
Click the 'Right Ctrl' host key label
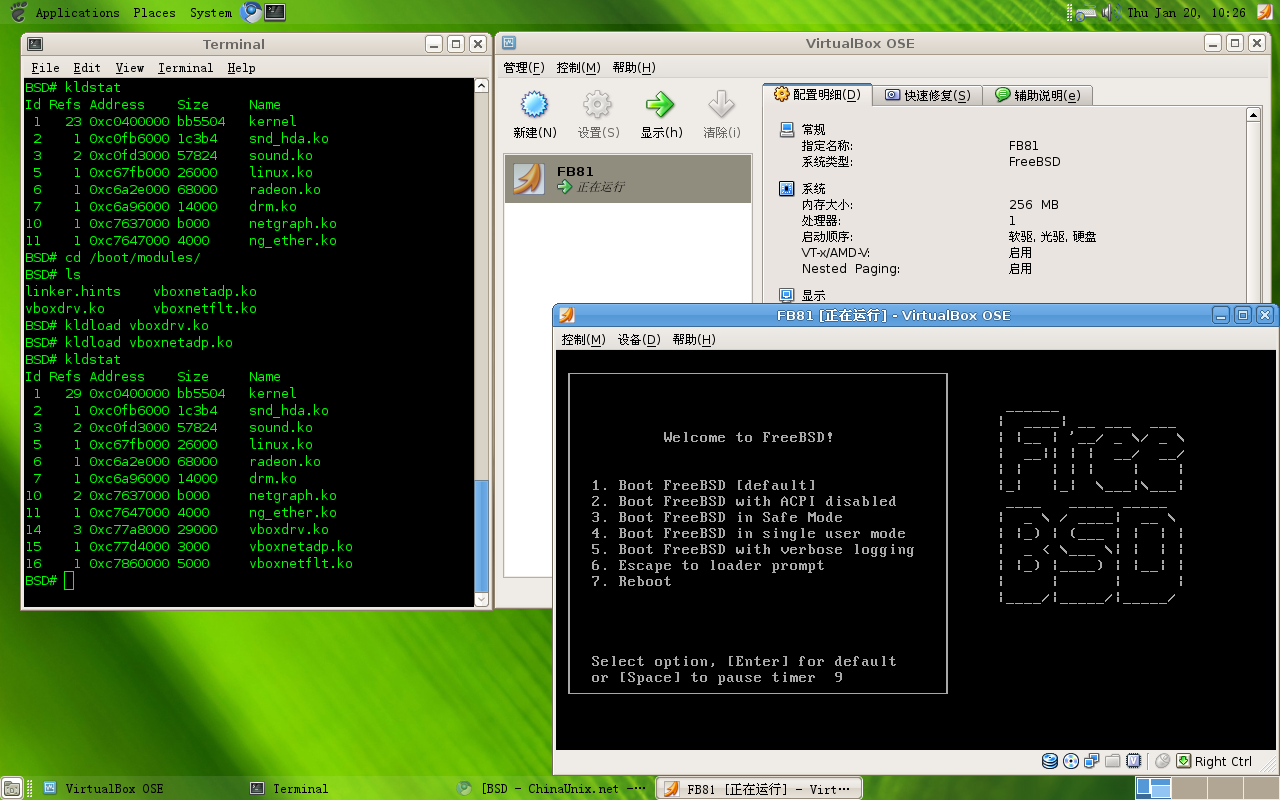(1223, 762)
